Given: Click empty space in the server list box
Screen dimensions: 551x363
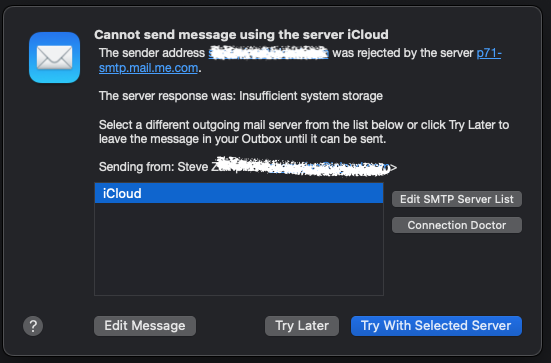Looking at the screenshot, I should pyautogui.click(x=239, y=249).
